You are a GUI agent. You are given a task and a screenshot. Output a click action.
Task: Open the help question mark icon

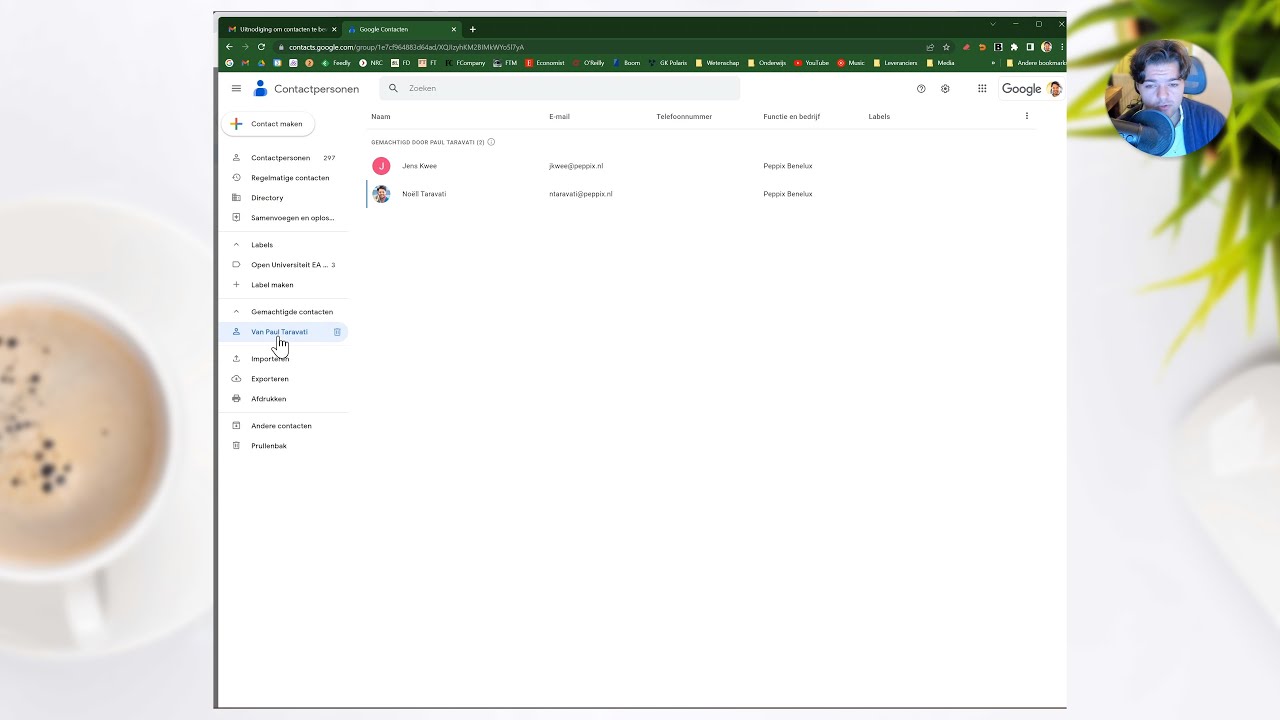[921, 89]
